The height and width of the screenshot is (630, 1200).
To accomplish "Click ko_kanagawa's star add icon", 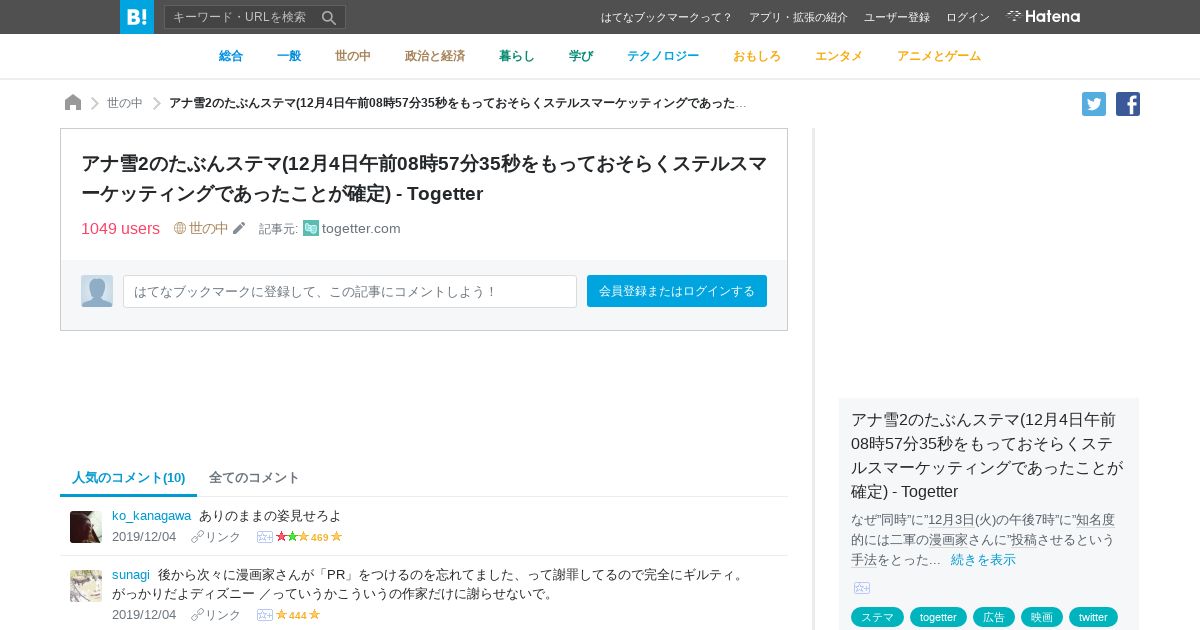I will click(x=265, y=537).
